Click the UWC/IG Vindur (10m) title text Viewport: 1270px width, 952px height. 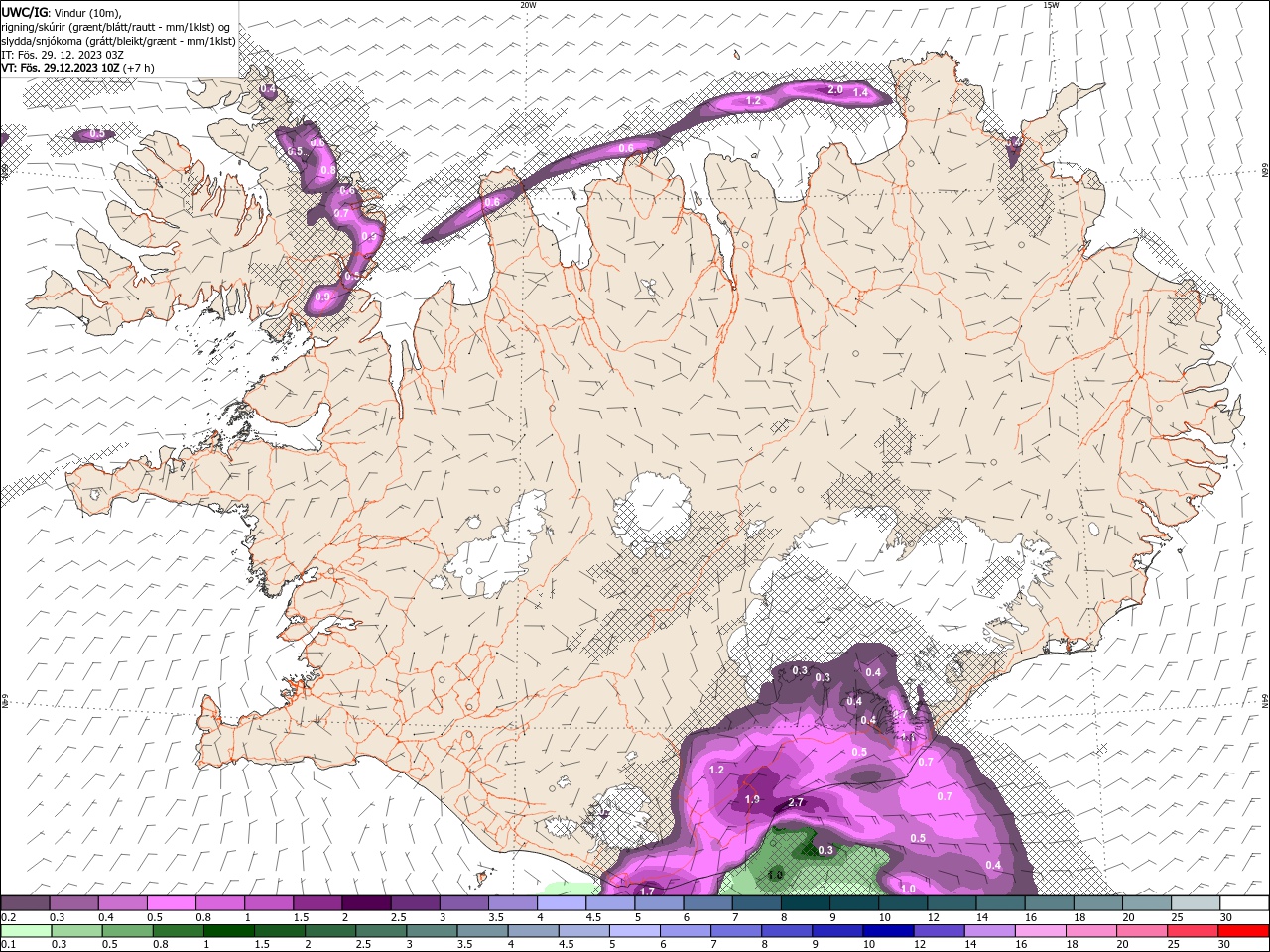[x=62, y=12]
